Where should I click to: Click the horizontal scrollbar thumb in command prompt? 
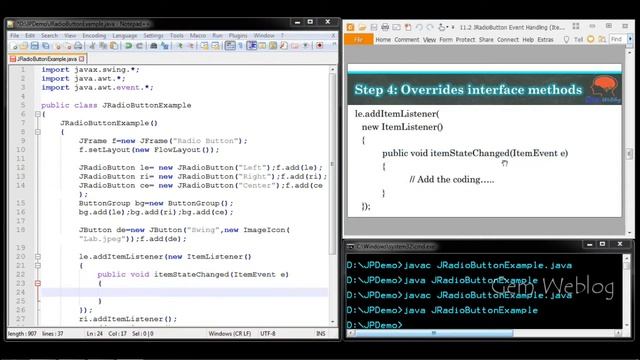coord(434,333)
